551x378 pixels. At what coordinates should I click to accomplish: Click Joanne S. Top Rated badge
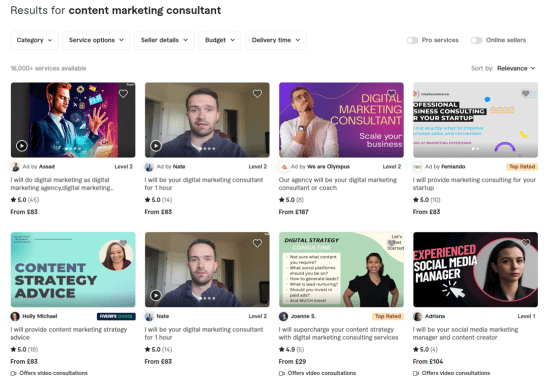(388, 317)
